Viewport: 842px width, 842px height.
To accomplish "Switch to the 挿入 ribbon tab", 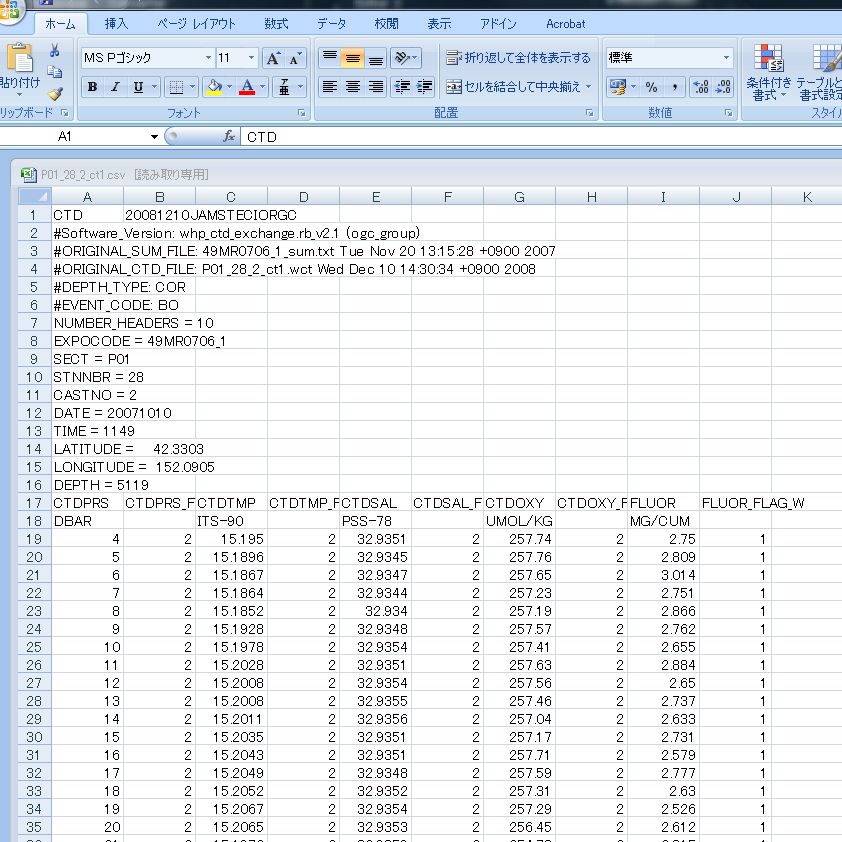I will tap(116, 23).
